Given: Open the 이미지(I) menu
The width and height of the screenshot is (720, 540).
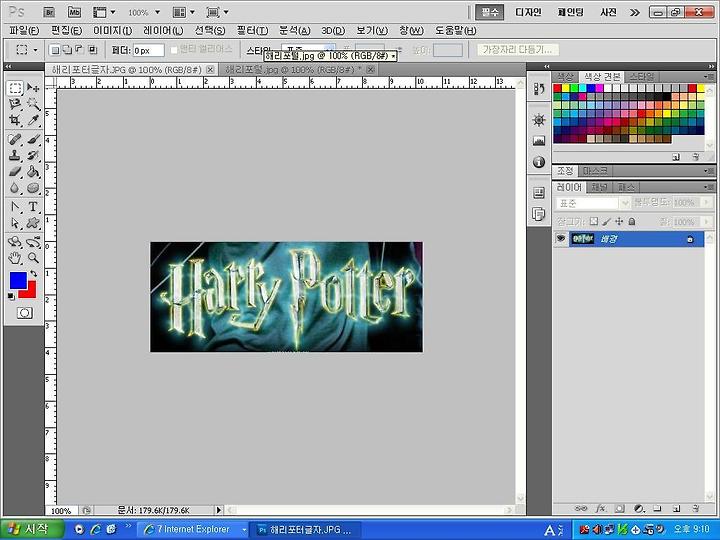Looking at the screenshot, I should [x=112, y=31].
